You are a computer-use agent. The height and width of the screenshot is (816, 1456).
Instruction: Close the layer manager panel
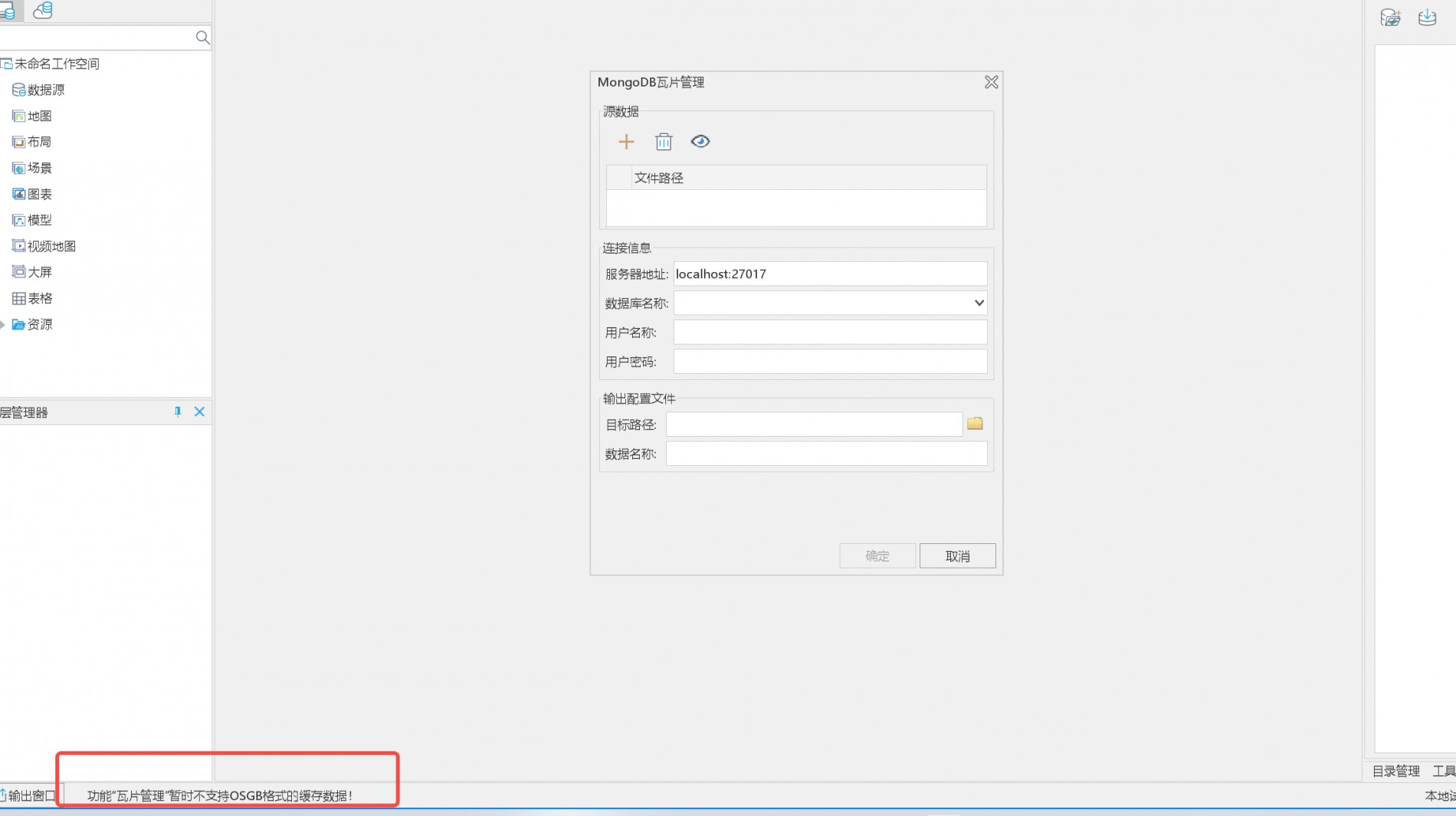(199, 411)
